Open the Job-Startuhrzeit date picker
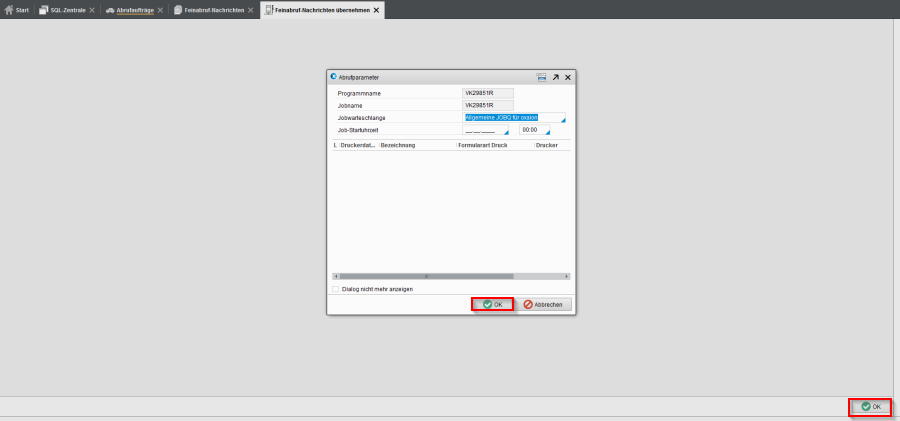900x421 pixels. tap(506, 132)
